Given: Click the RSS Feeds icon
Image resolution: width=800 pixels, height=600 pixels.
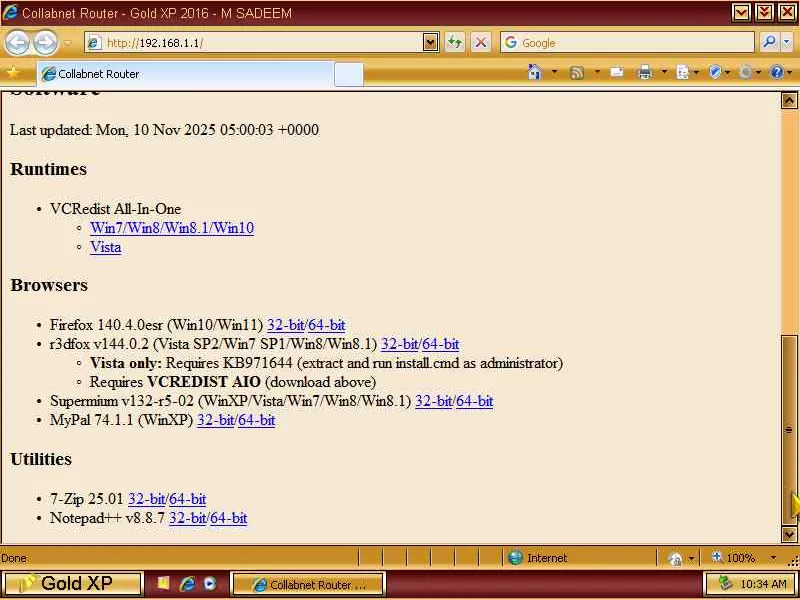Looking at the screenshot, I should (577, 73).
